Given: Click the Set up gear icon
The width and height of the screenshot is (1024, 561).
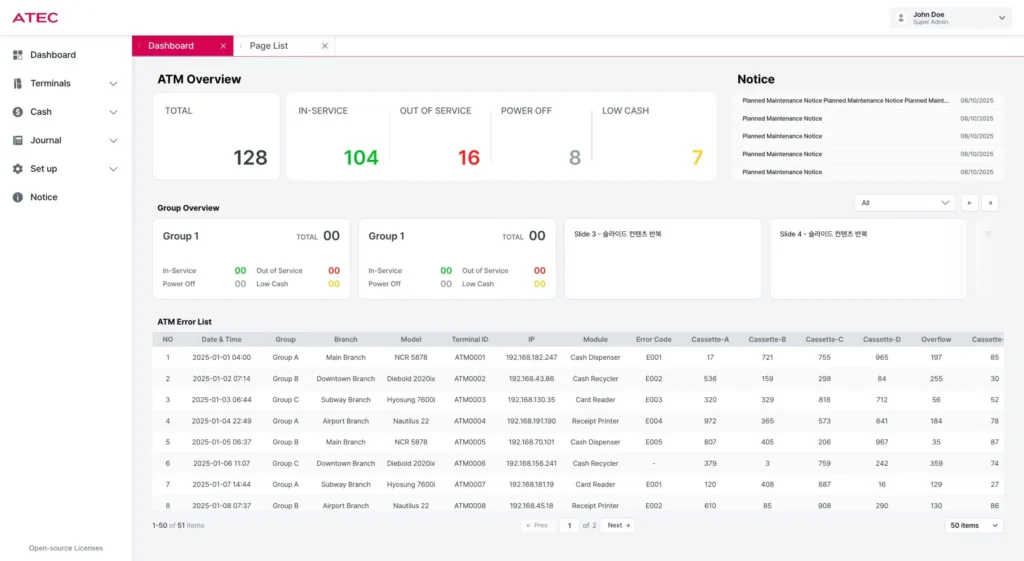Looking at the screenshot, I should click(18, 169).
